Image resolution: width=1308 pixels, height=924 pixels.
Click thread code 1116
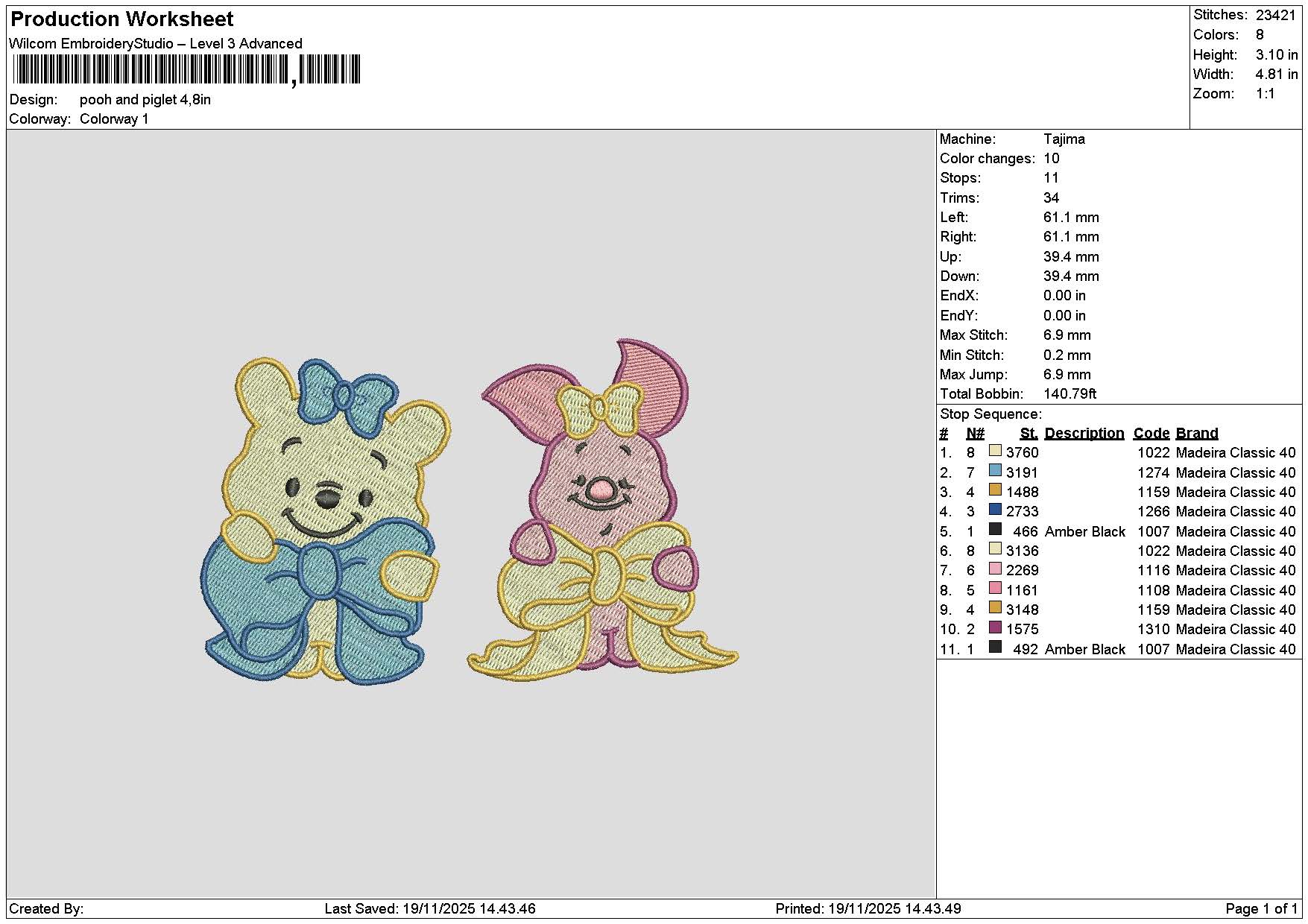click(1154, 570)
